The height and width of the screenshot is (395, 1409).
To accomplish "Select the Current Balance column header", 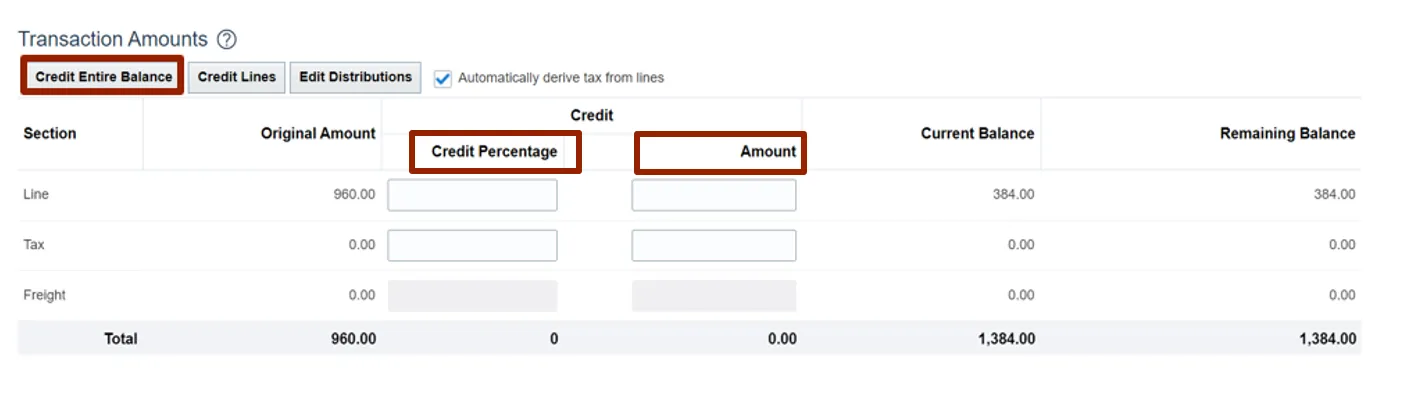I will point(977,133).
